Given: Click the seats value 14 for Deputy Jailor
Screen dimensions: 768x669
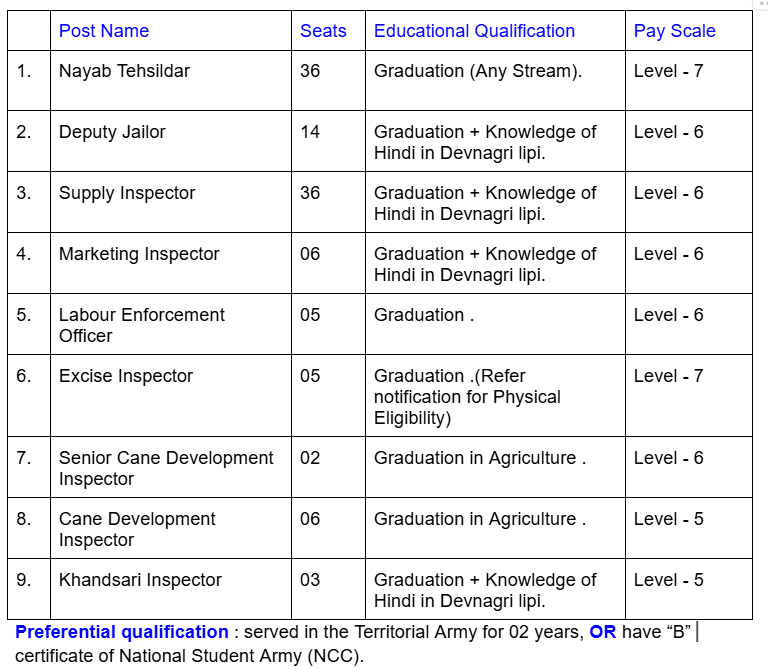Looking at the screenshot, I should 310,132.
